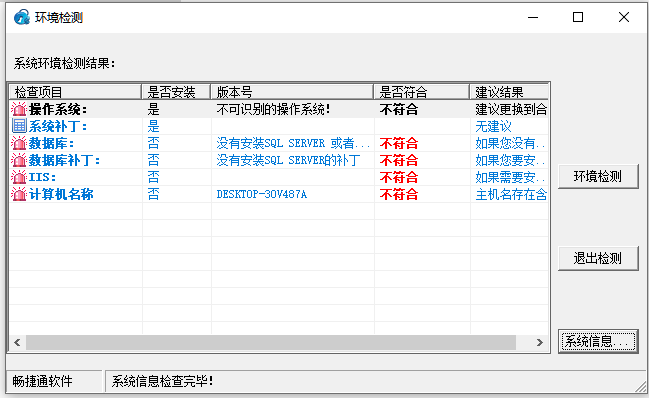Click the 没有安装SQL SERVER 或者... cell
Image resolution: width=649 pixels, height=398 pixels.
293,143
